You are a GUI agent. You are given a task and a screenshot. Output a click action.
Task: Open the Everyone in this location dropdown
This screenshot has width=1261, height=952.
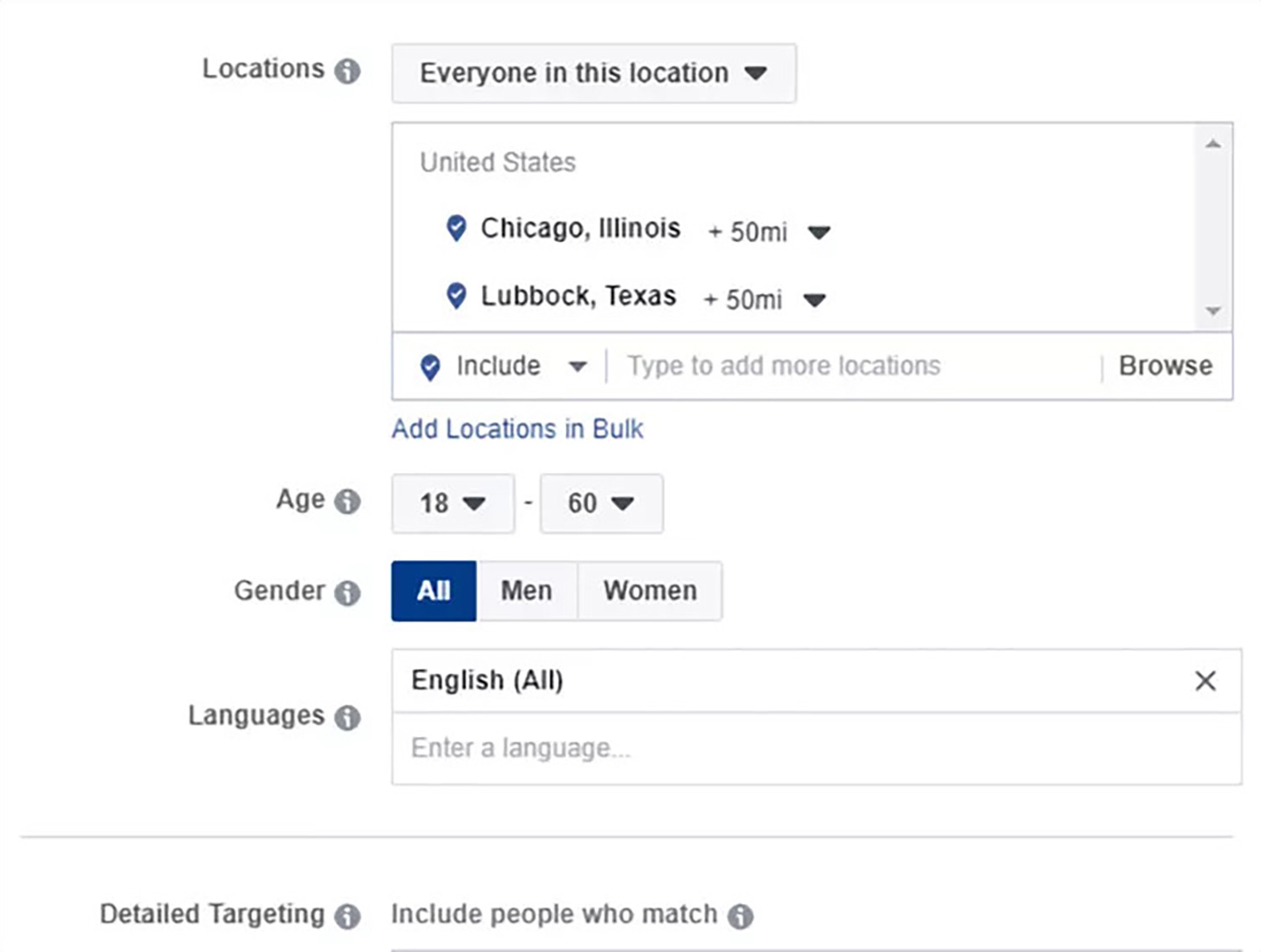pos(593,73)
